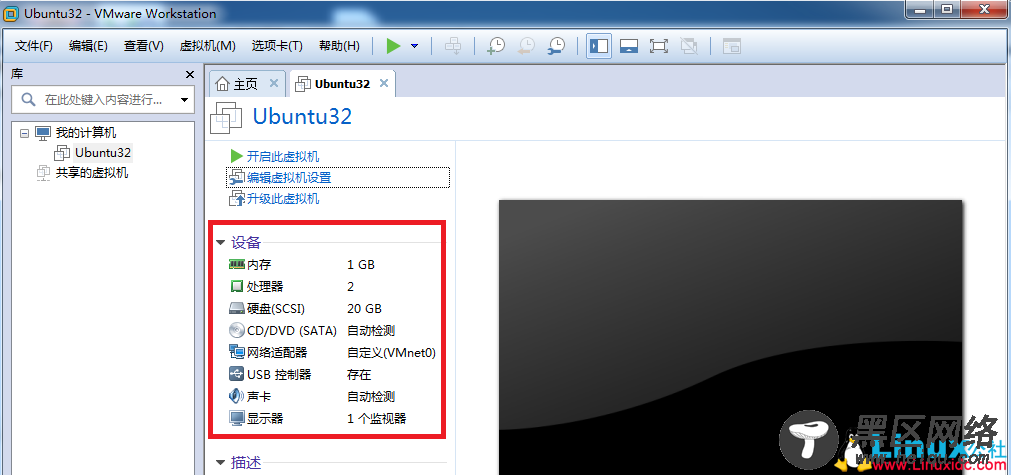Click the 声卡 自动检测 value
1011x475 pixels.
[x=371, y=396]
